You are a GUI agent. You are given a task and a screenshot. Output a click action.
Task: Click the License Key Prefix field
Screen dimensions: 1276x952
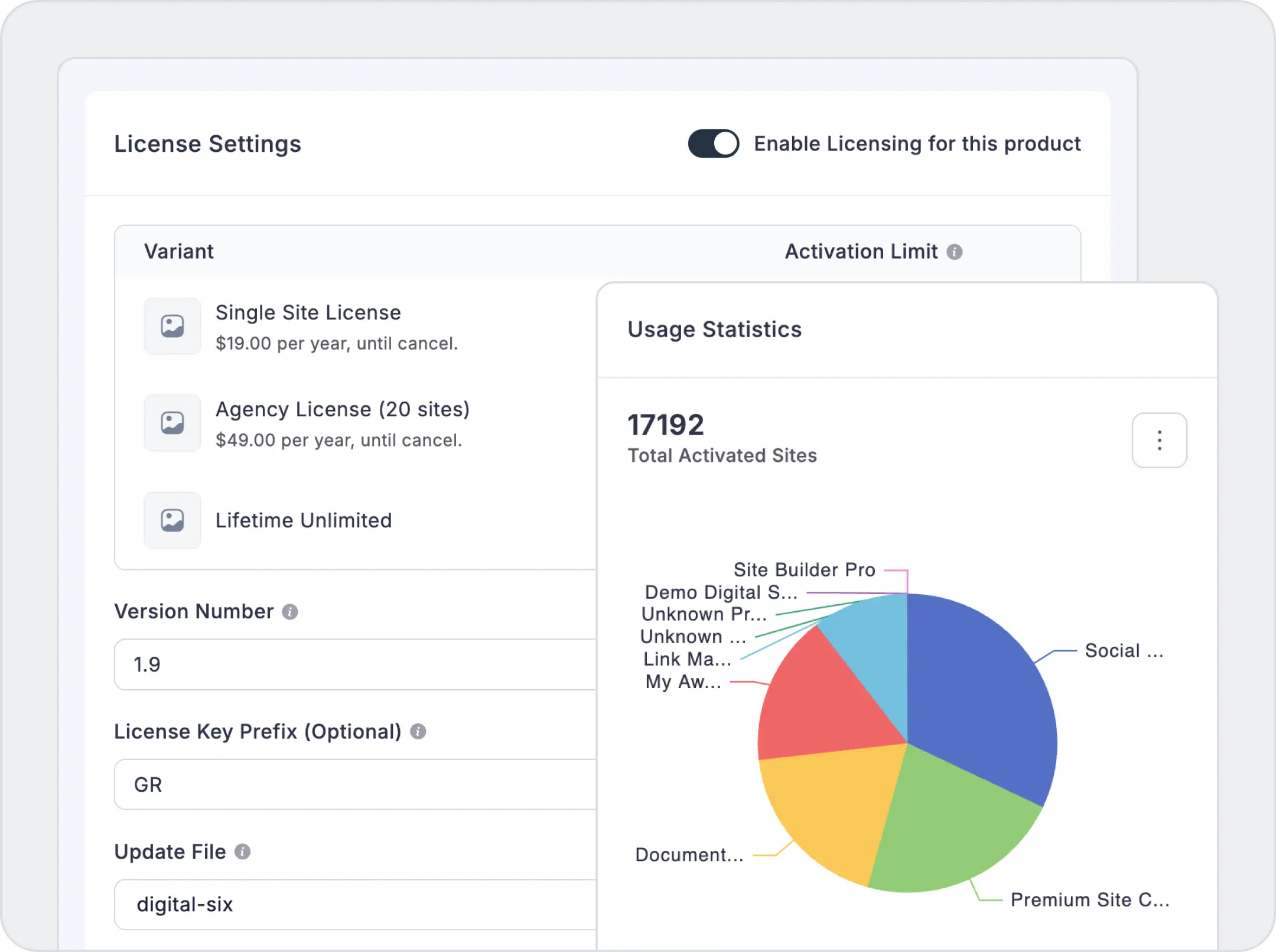354,784
